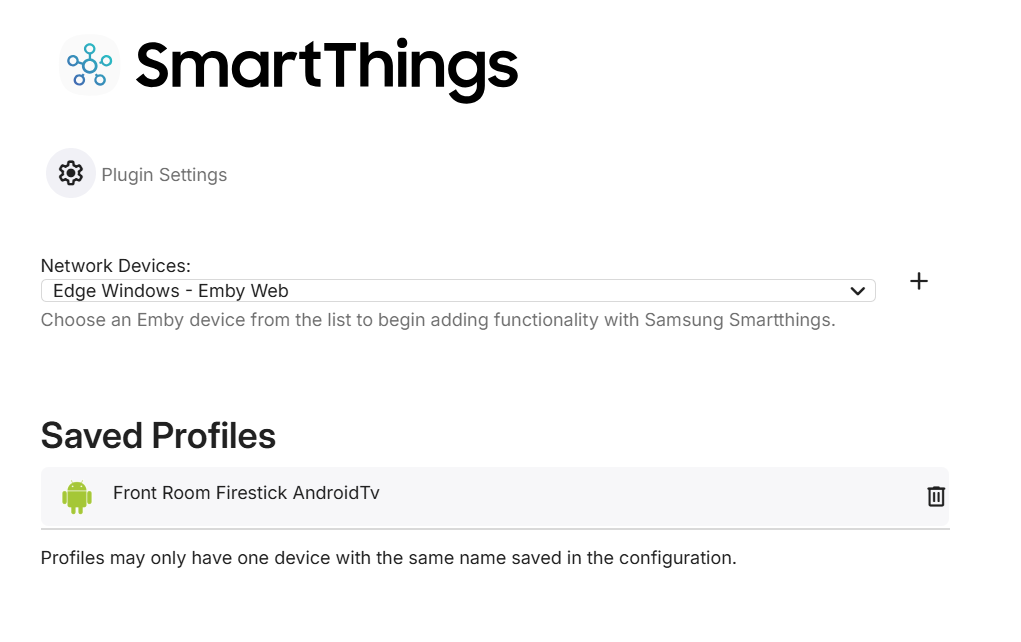Click the divider line beneath the saved profile
The width and height of the screenshot is (1021, 642).
point(494,528)
